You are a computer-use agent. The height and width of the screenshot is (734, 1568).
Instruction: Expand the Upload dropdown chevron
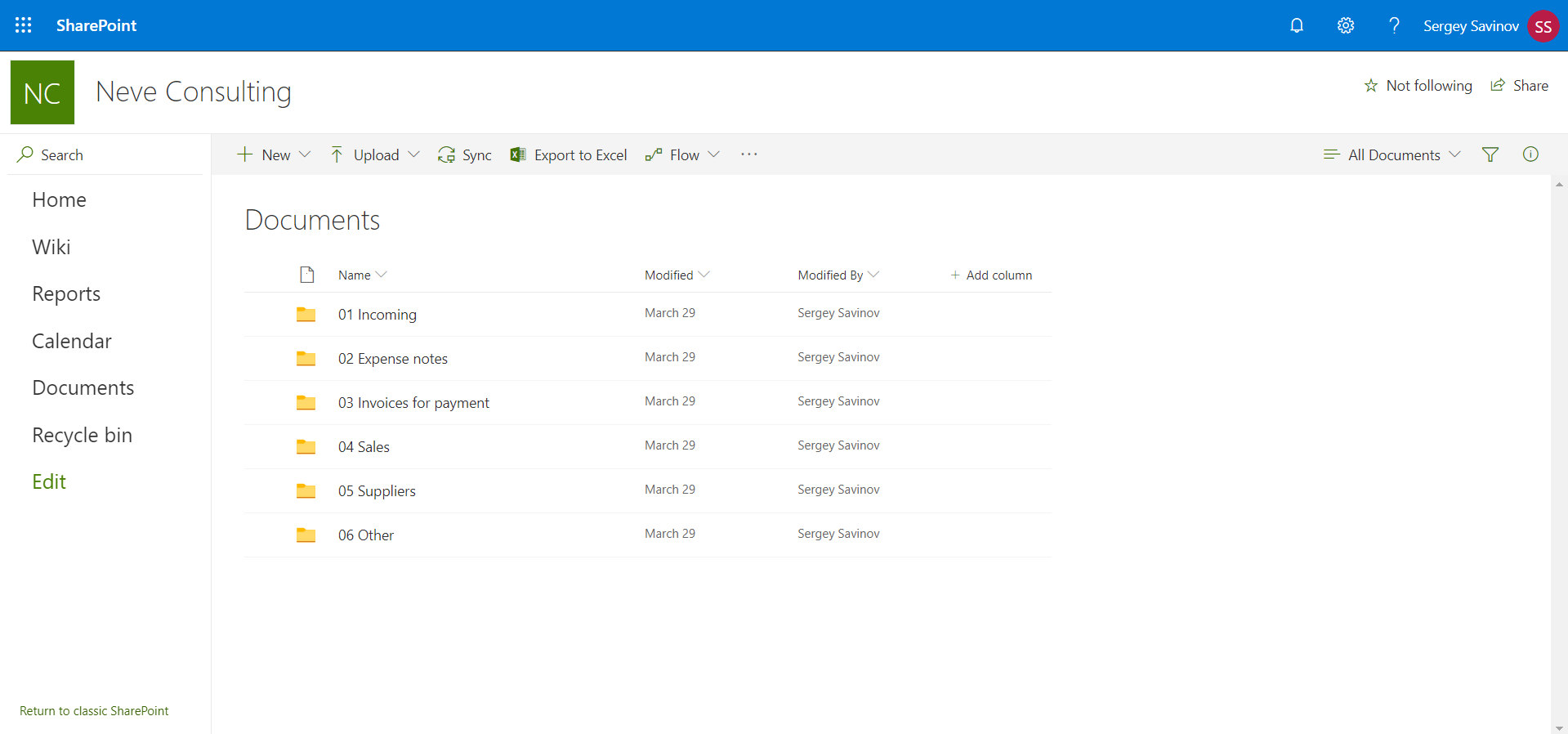pyautogui.click(x=413, y=154)
